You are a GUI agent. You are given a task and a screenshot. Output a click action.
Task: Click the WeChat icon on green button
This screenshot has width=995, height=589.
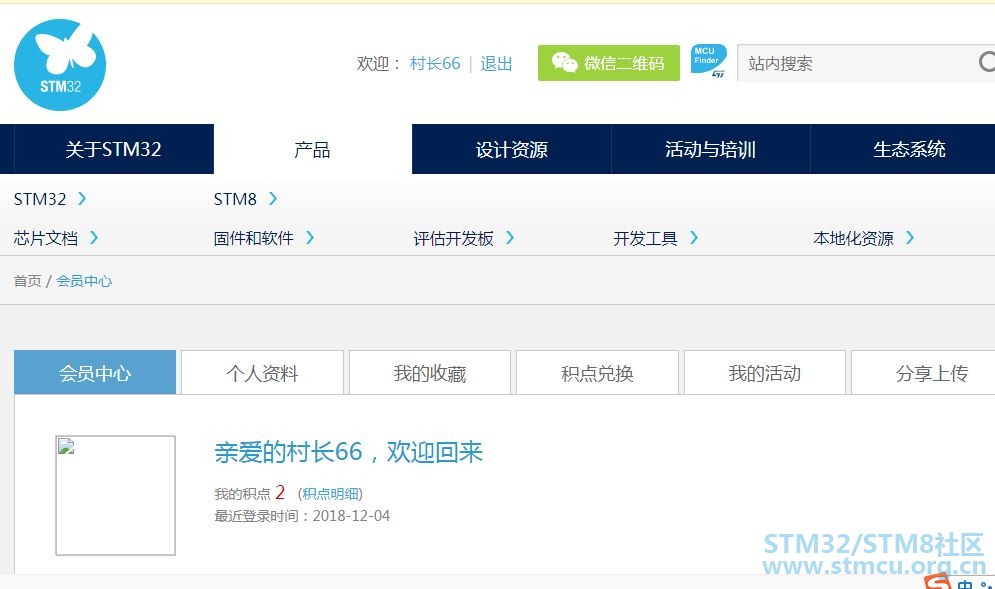[564, 62]
